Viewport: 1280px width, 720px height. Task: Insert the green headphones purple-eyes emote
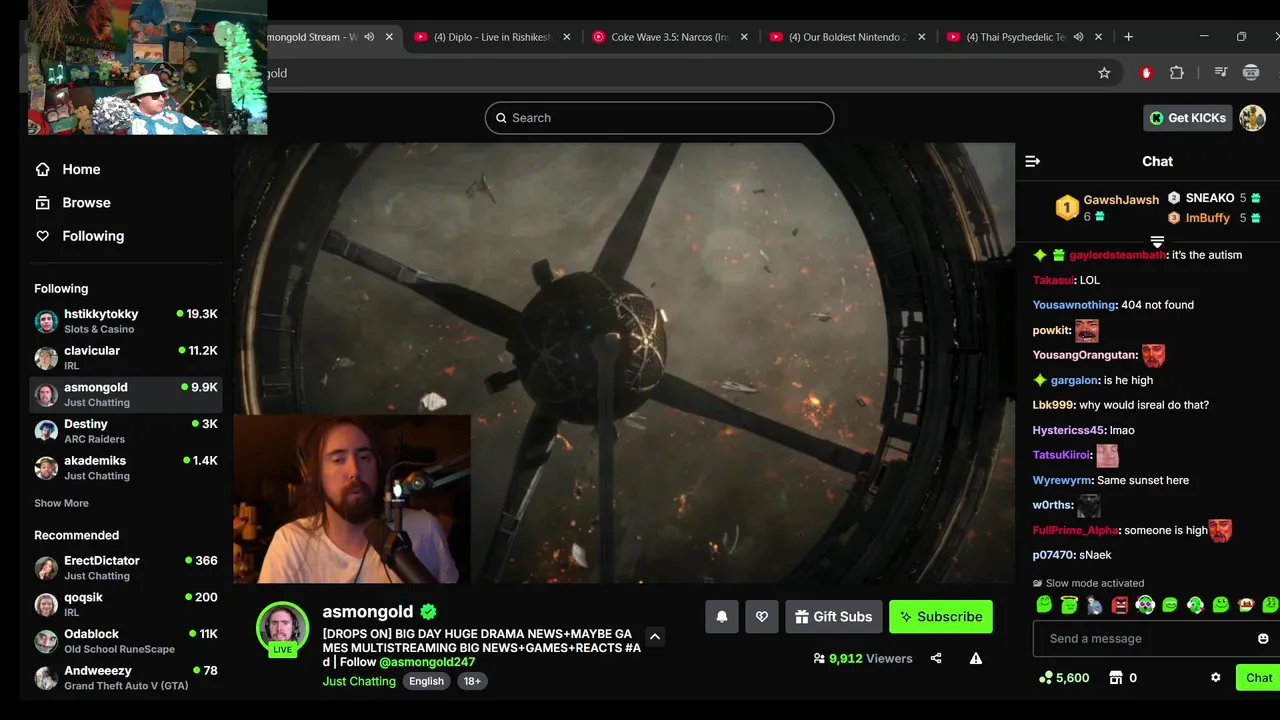pos(1145,605)
